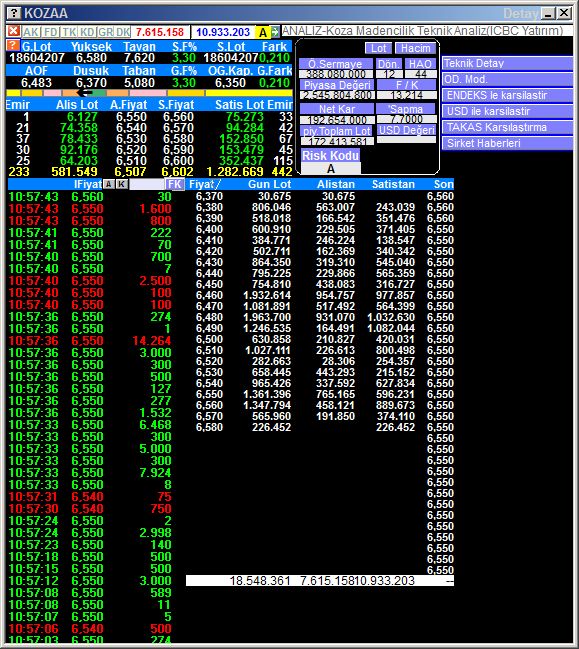
Task: Click best bid price 6,550 in depth
Action: (x=131, y=117)
